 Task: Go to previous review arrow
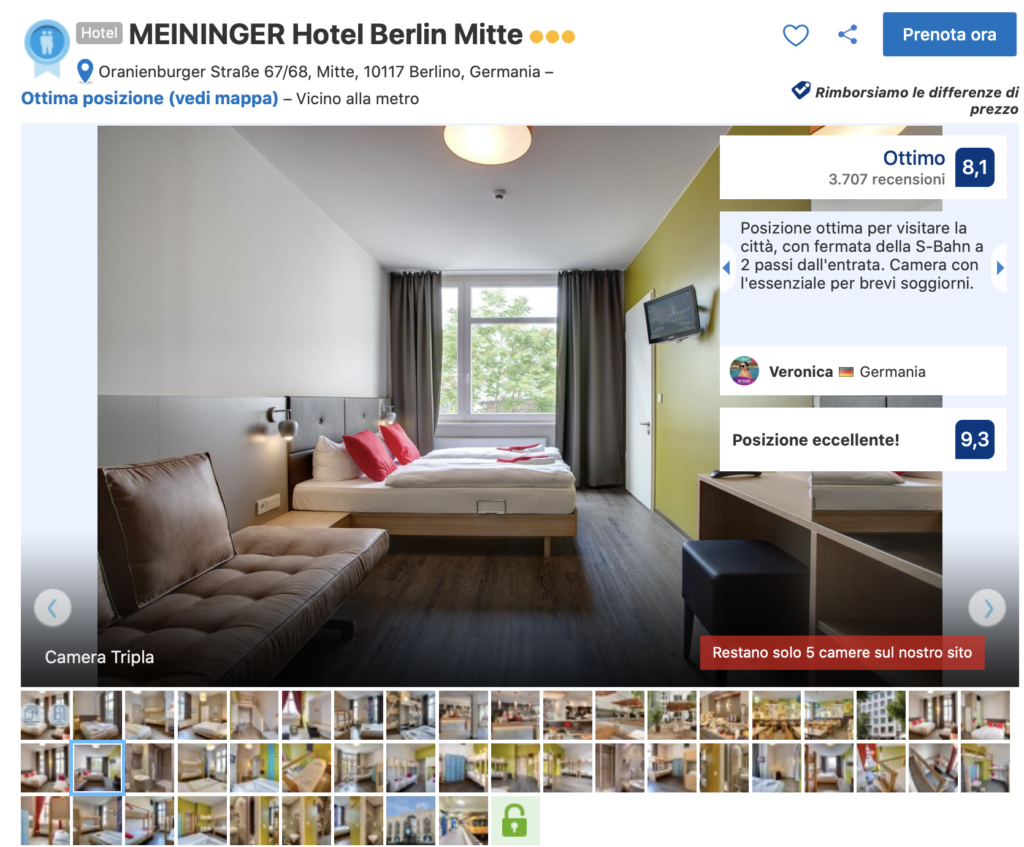(726, 268)
